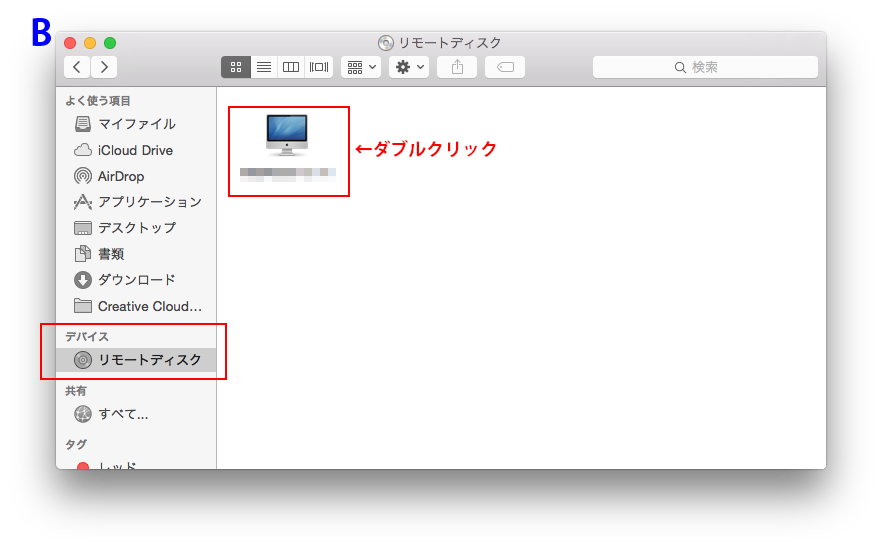Click the デスクトップ icon
Viewport: 882px width, 549px height.
pos(83,228)
